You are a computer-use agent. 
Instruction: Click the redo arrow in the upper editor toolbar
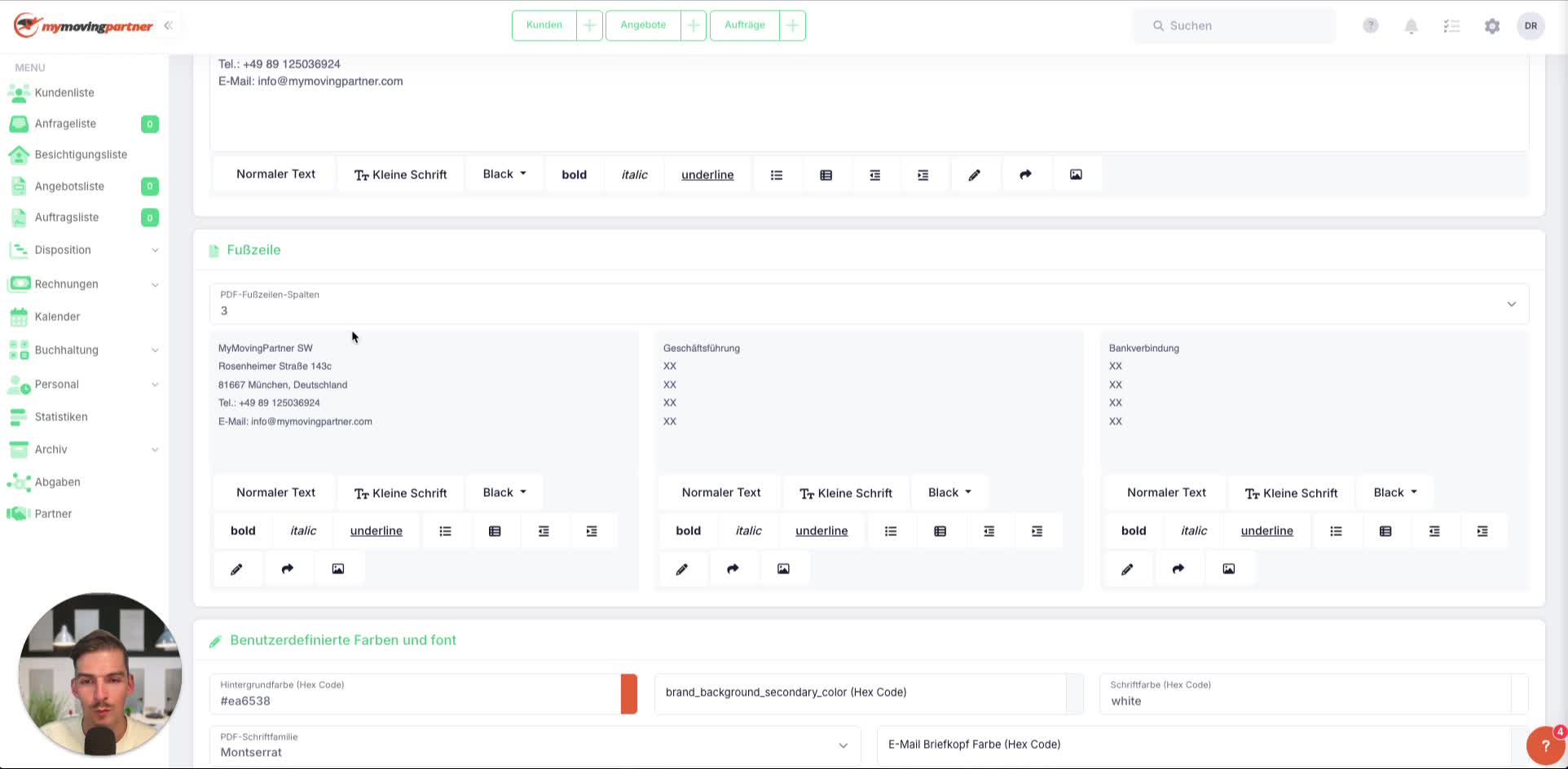(1025, 174)
